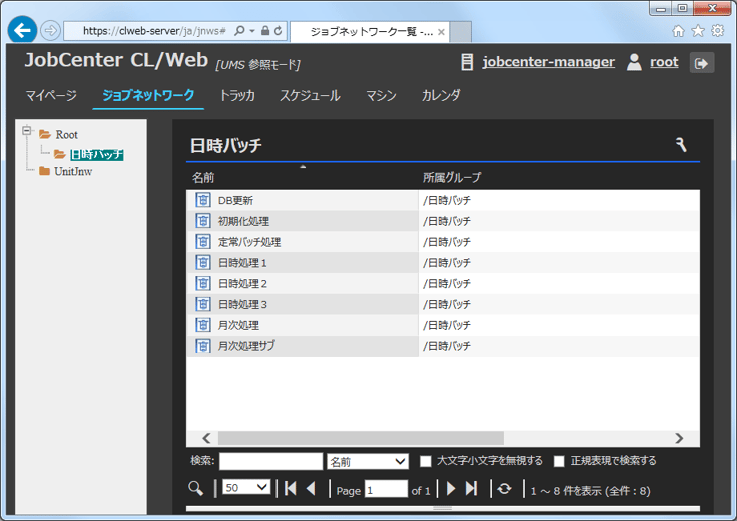The image size is (737, 521).
Task: Open the jobcenter-manager link
Action: 549,62
